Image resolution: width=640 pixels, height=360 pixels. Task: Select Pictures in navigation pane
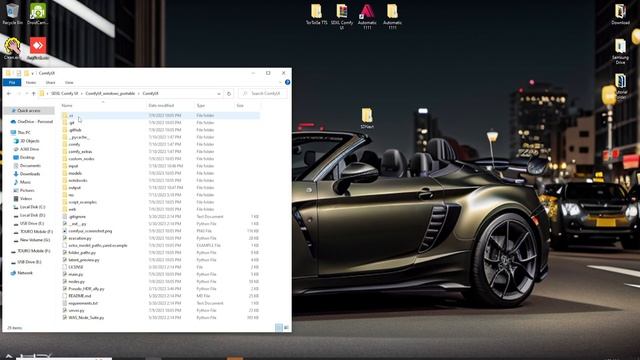click(x=27, y=191)
